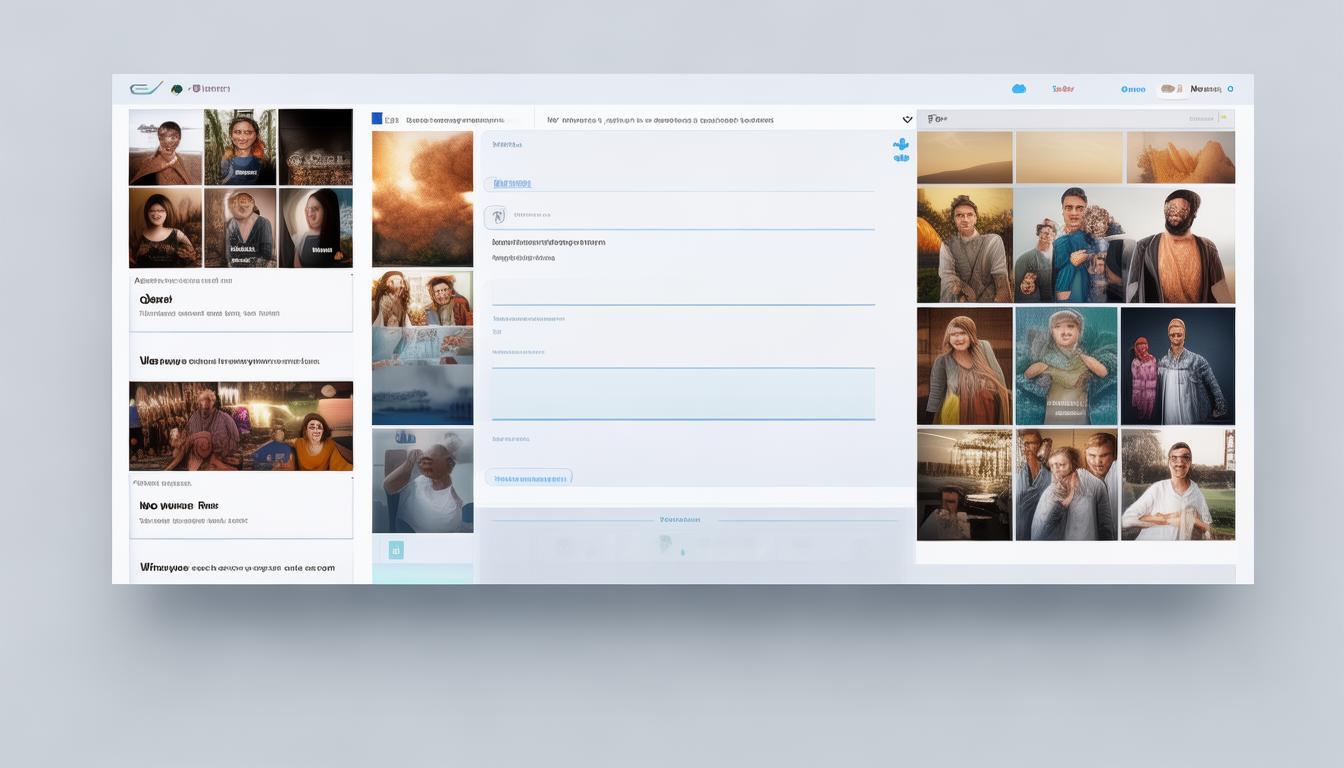The height and width of the screenshot is (768, 1344).
Task: Click the small blue circle at the header's far right
Action: (1230, 89)
